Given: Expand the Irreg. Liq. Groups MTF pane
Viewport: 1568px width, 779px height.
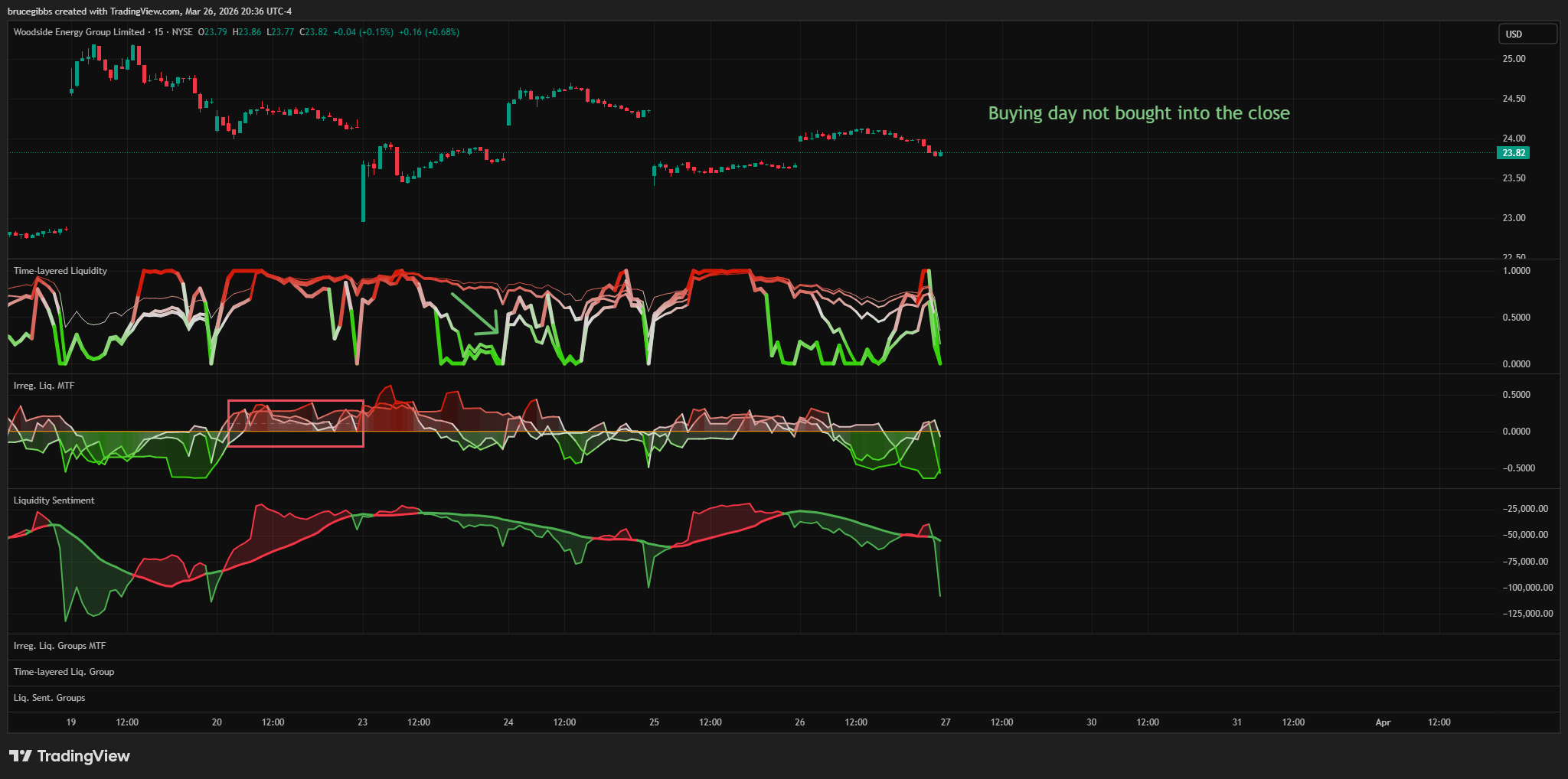Looking at the screenshot, I should [60, 646].
